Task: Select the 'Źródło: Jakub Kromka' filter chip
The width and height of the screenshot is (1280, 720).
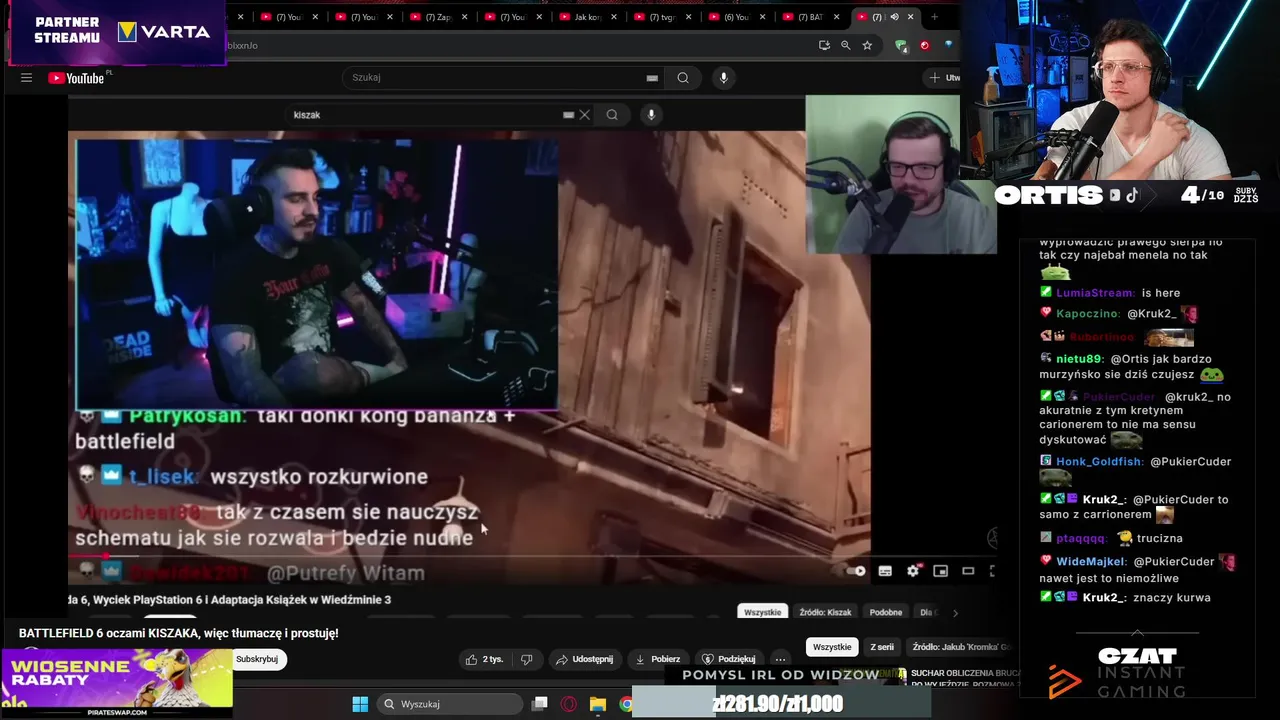Action: (960, 647)
